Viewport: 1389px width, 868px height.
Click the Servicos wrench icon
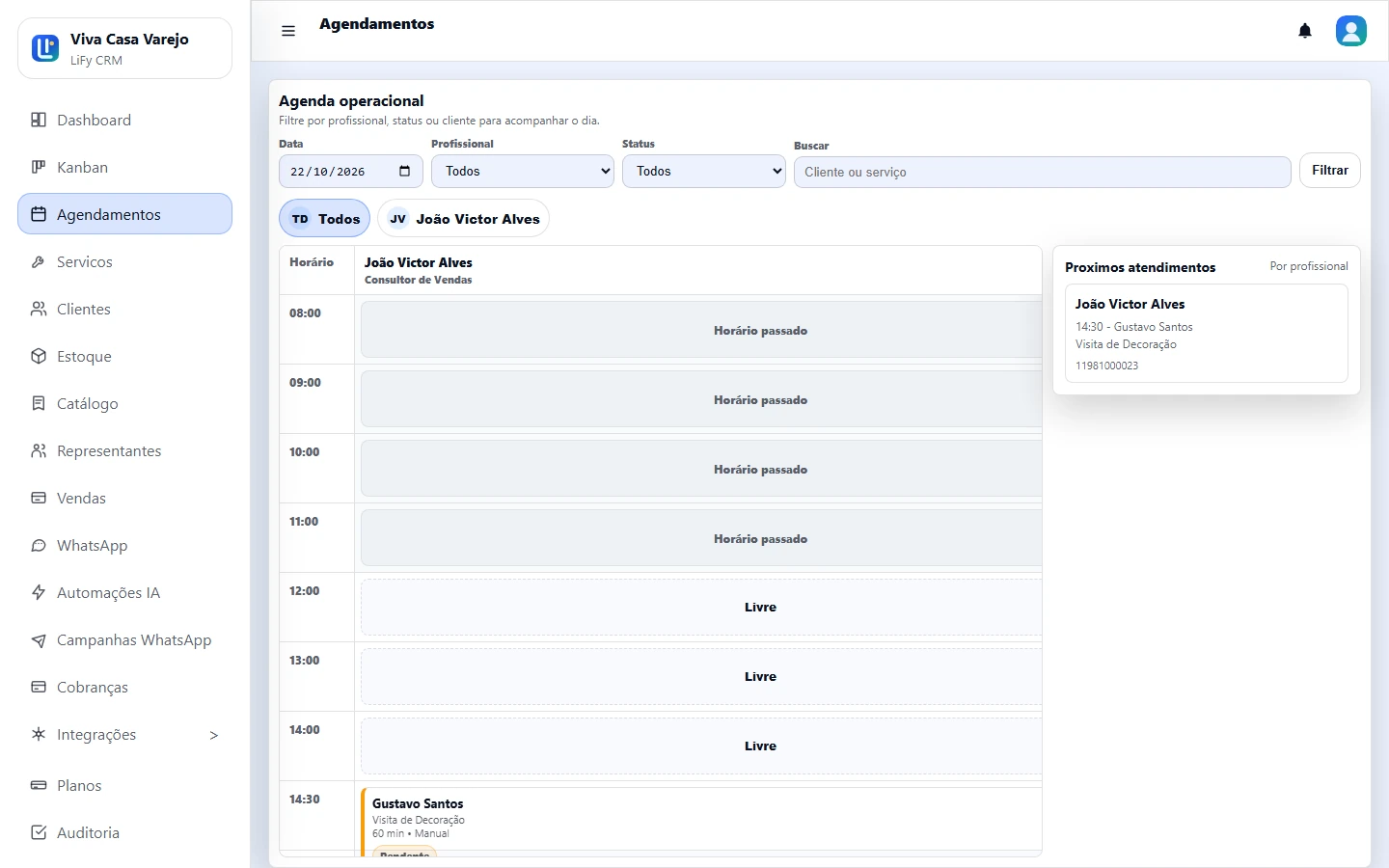(x=39, y=262)
